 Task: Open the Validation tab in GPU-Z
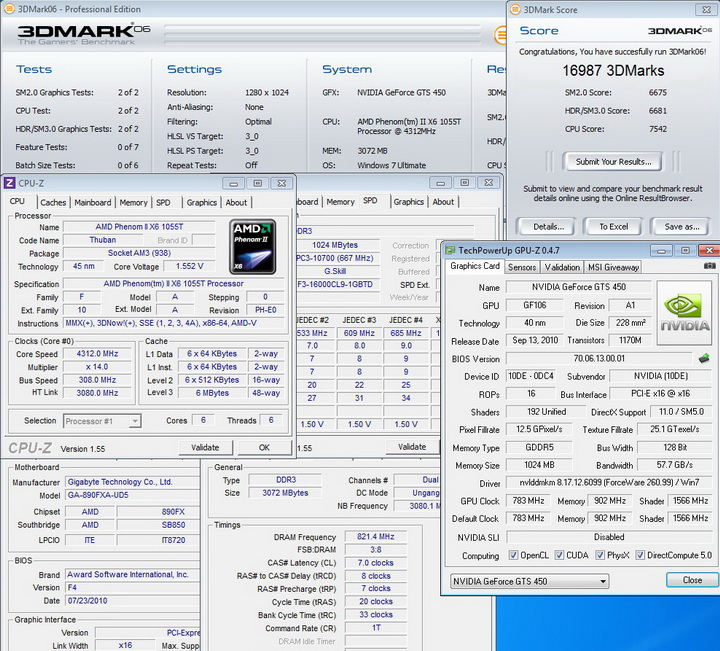coord(562,267)
